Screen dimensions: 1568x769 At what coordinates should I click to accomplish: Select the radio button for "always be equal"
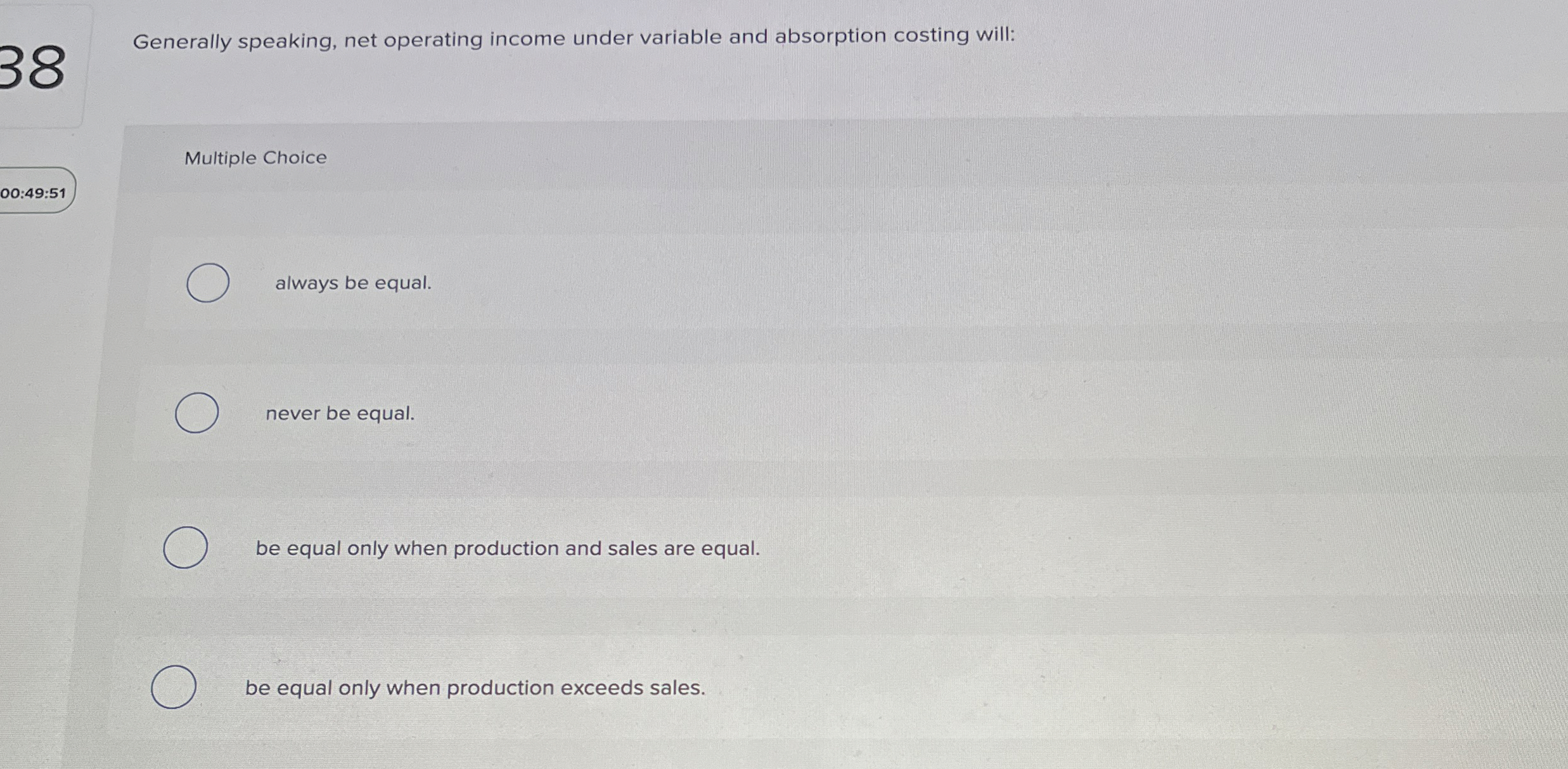[x=207, y=284]
